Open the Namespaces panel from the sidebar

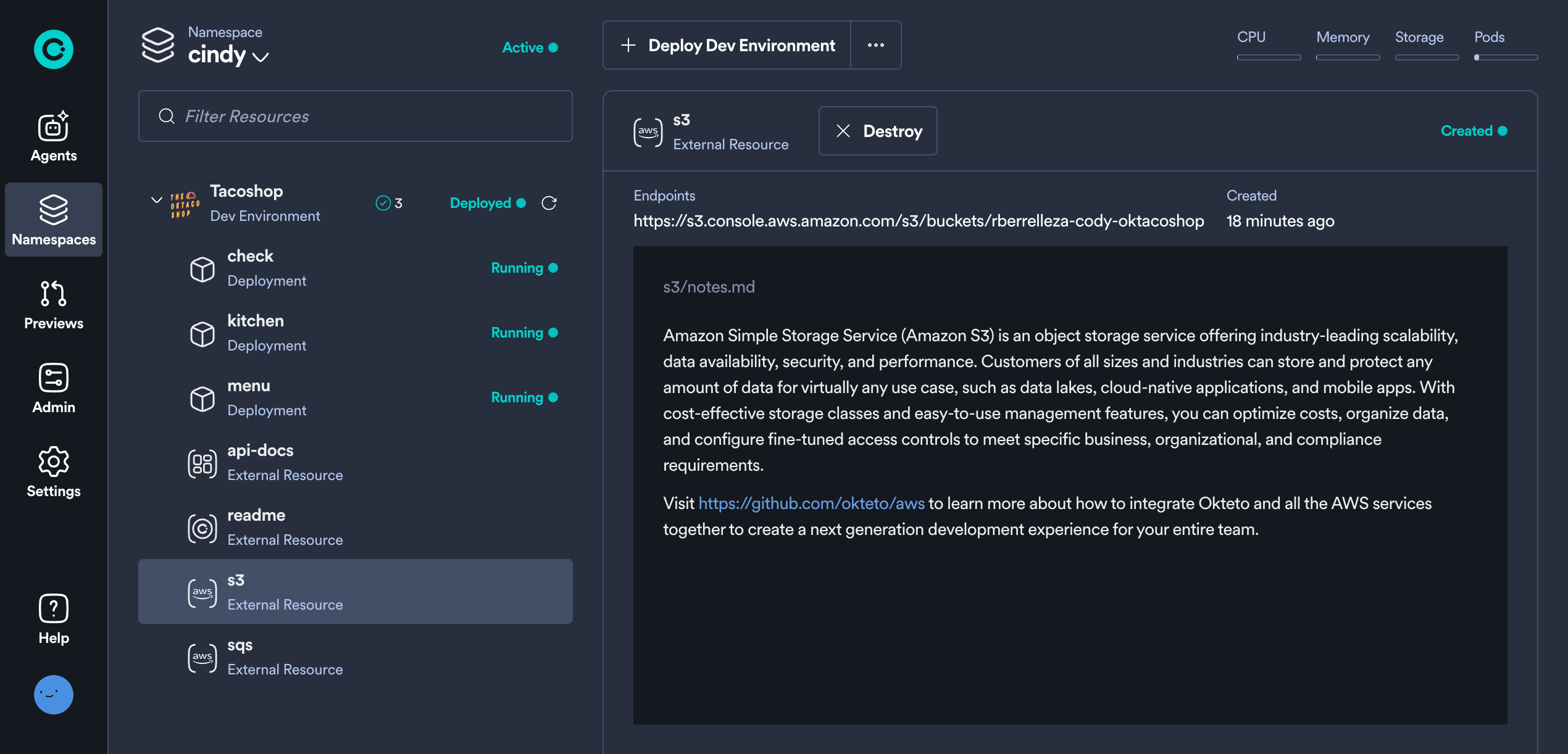[53, 220]
